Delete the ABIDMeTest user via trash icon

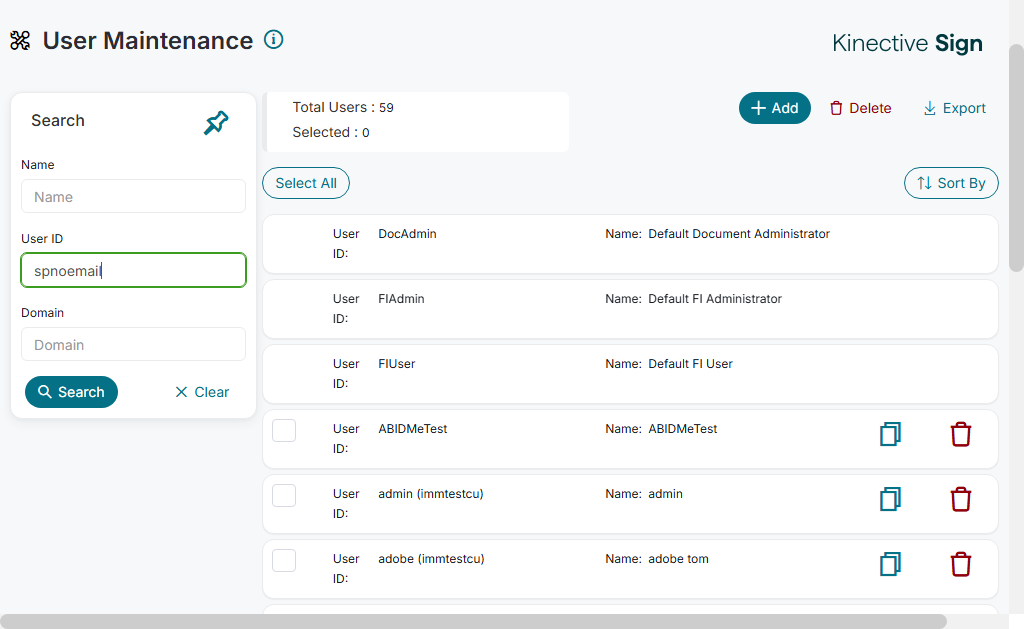[960, 434]
